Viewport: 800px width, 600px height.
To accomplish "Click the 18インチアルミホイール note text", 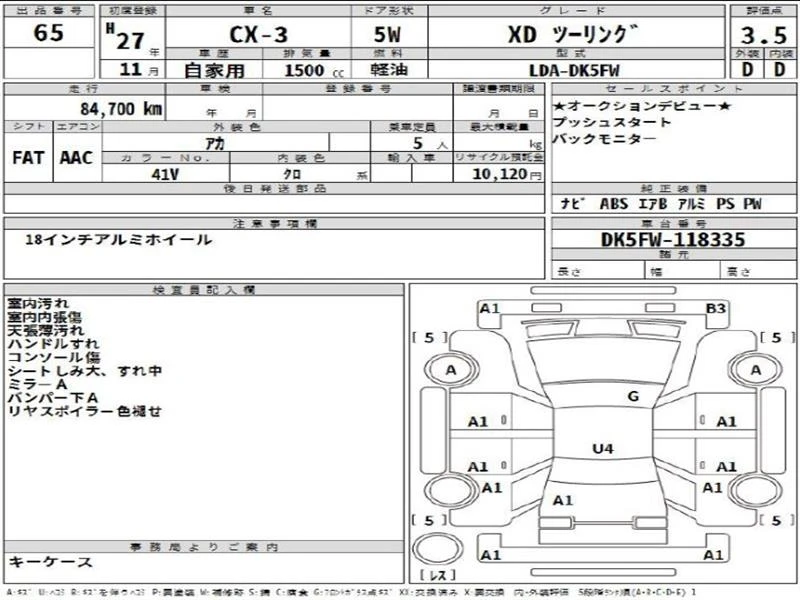I will pyautogui.click(x=118, y=240).
